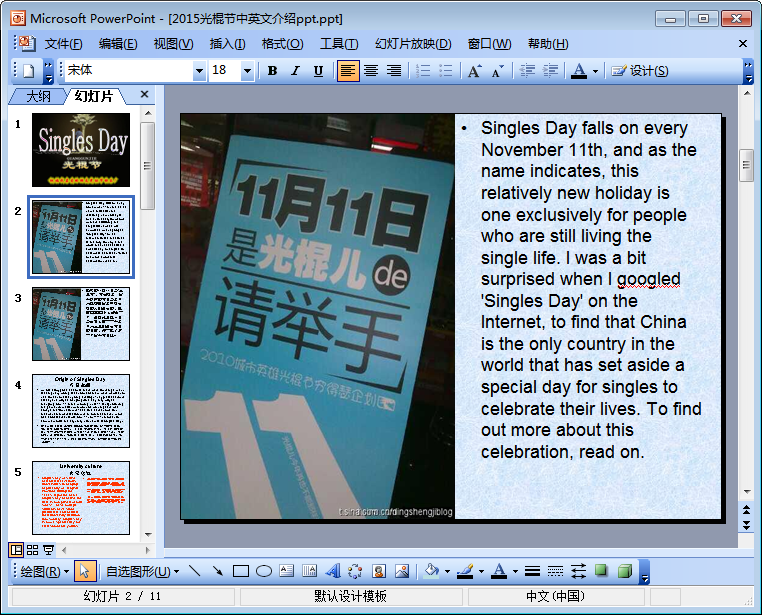Toggle italic formatting
Viewport: 762px width, 615px height.
click(x=295, y=71)
